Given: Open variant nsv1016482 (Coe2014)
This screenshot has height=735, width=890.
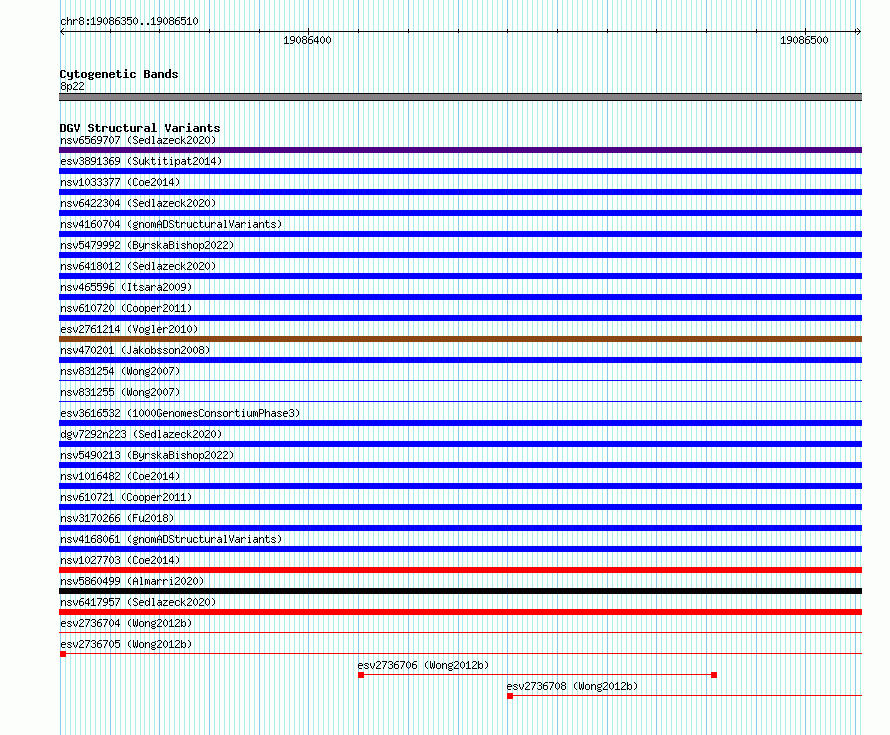Looking at the screenshot, I should point(120,476).
